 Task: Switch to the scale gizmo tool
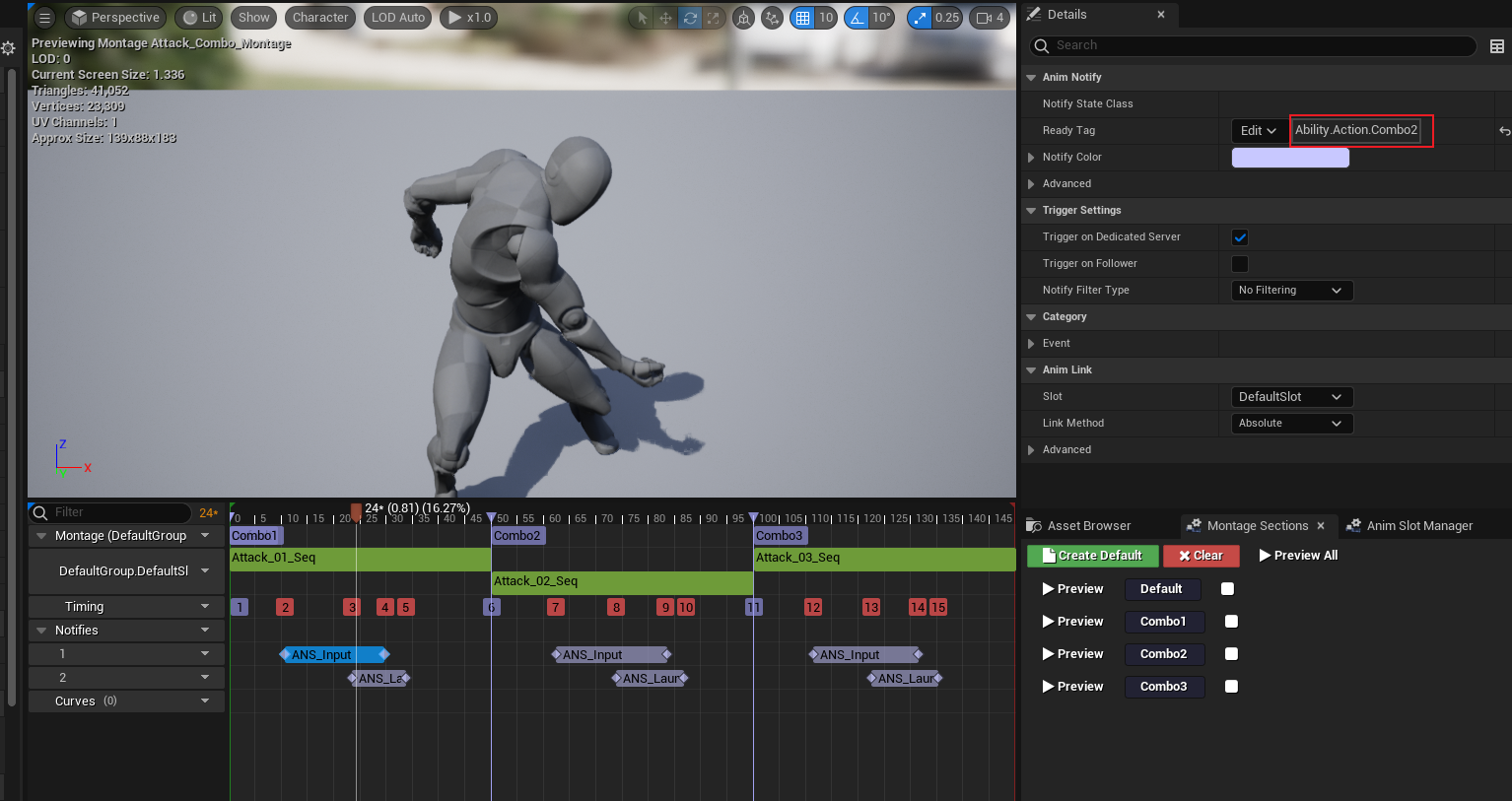[714, 18]
